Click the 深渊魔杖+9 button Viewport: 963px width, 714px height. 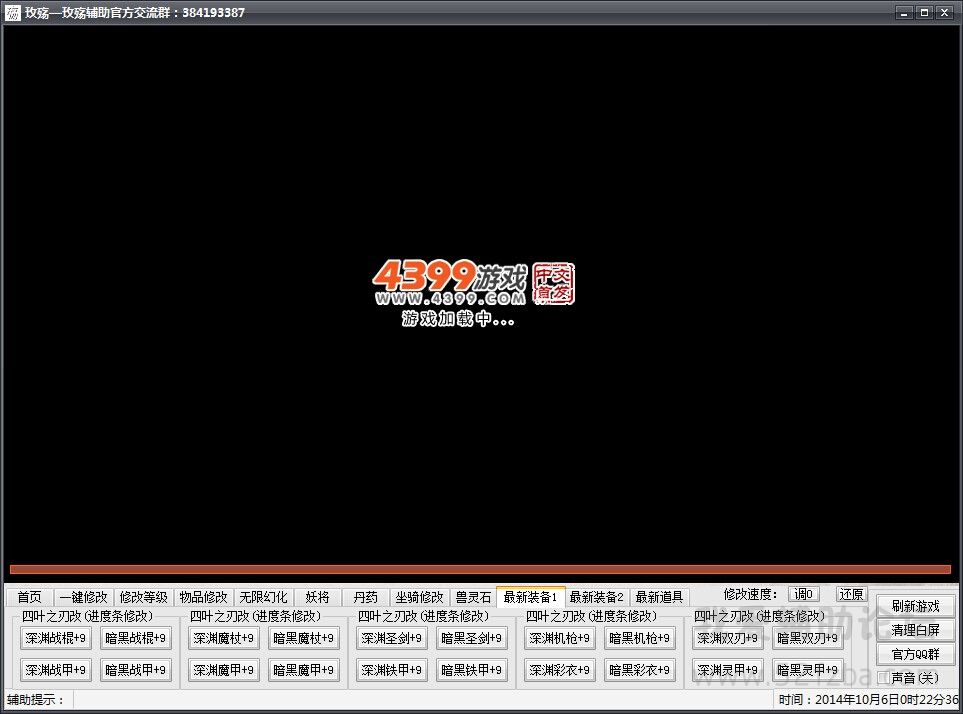(x=224, y=638)
